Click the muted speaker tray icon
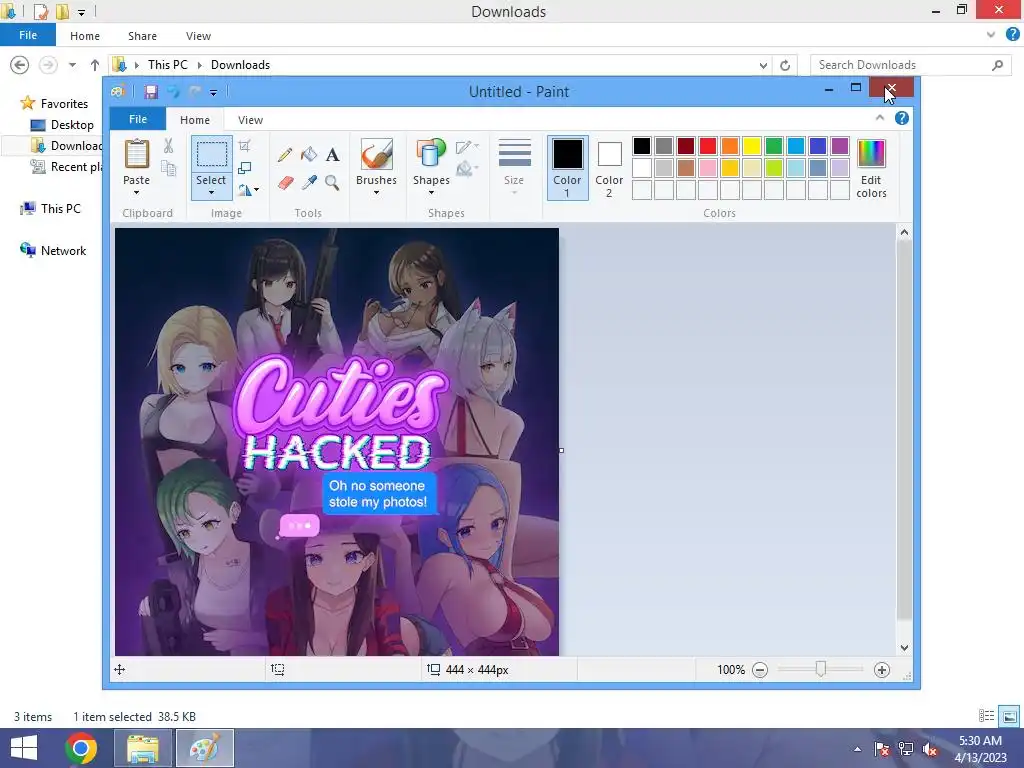The height and width of the screenshot is (768, 1024). click(x=930, y=749)
